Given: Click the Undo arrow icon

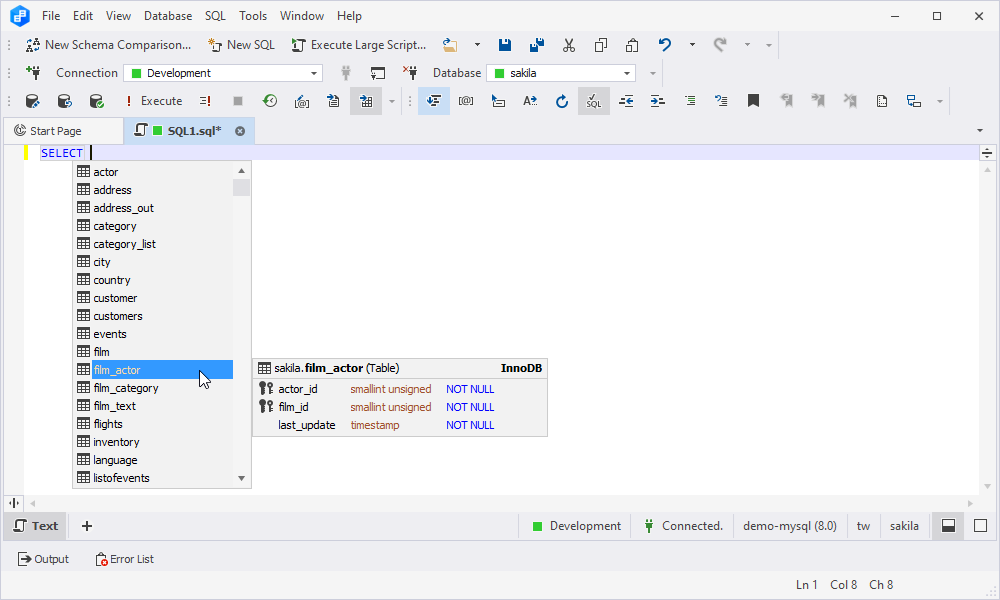Looking at the screenshot, I should click(x=665, y=45).
